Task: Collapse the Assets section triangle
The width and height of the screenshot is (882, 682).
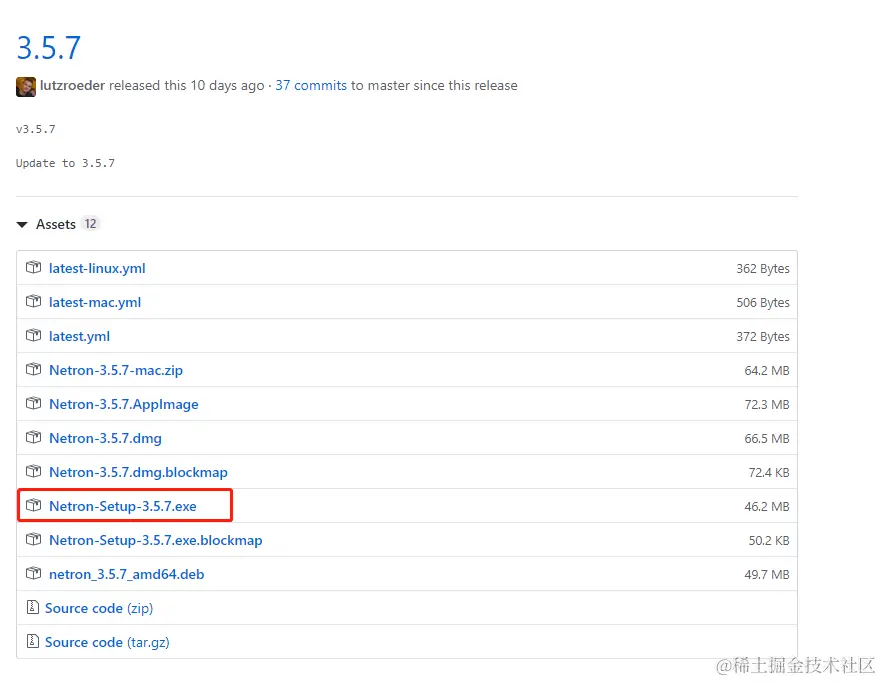Action: 22,225
